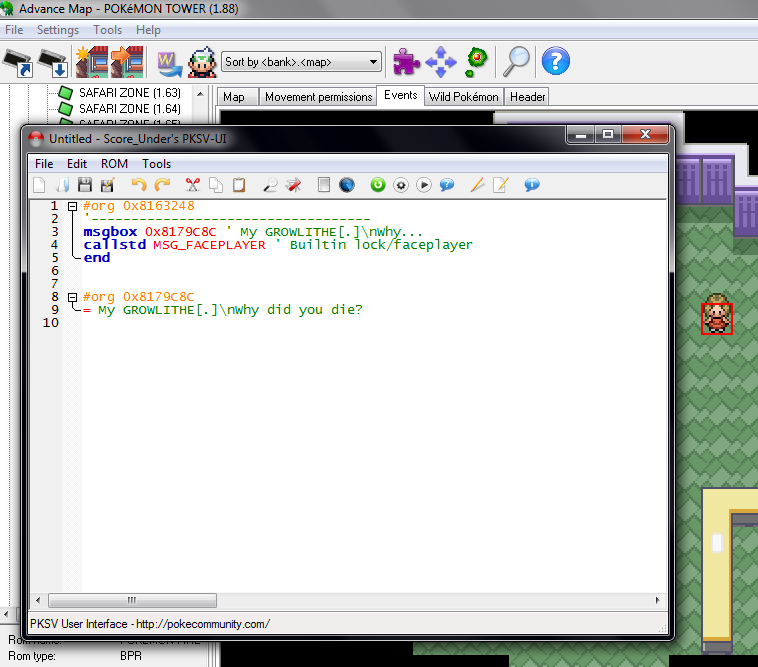Click Advance Map load ROM icon

[x=18, y=62]
